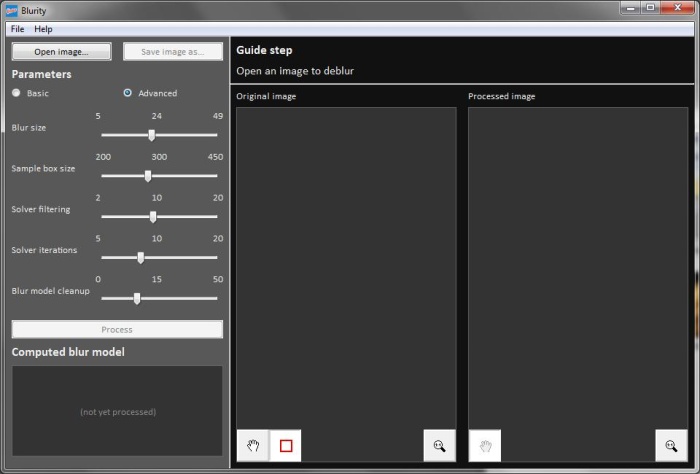Click the Solver filtering slider handle

click(x=153, y=217)
